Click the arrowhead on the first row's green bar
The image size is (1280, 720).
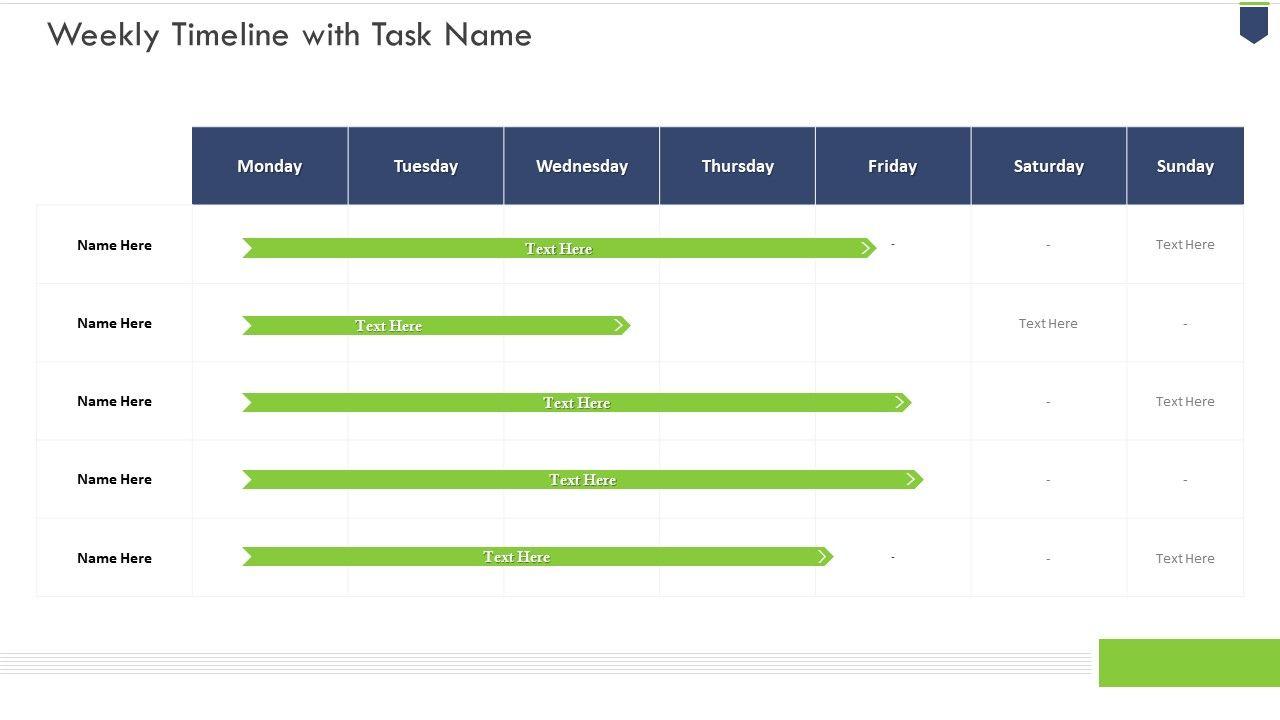(x=867, y=248)
